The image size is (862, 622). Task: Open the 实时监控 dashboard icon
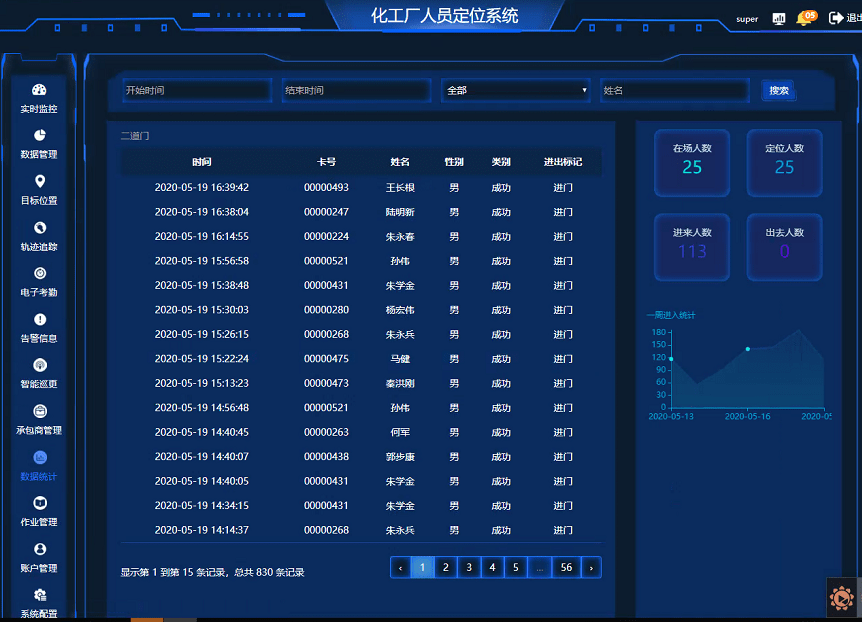(x=39, y=90)
